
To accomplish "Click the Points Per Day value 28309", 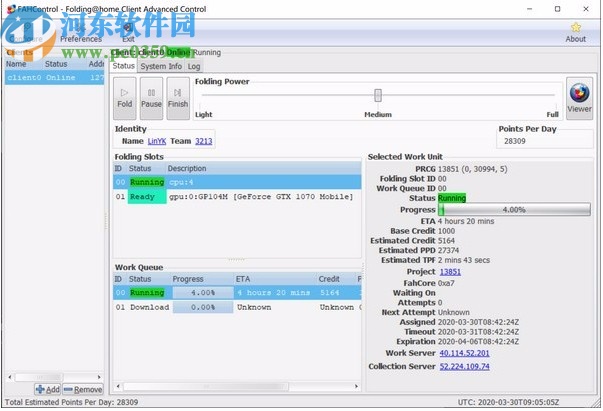I will click(515, 141).
